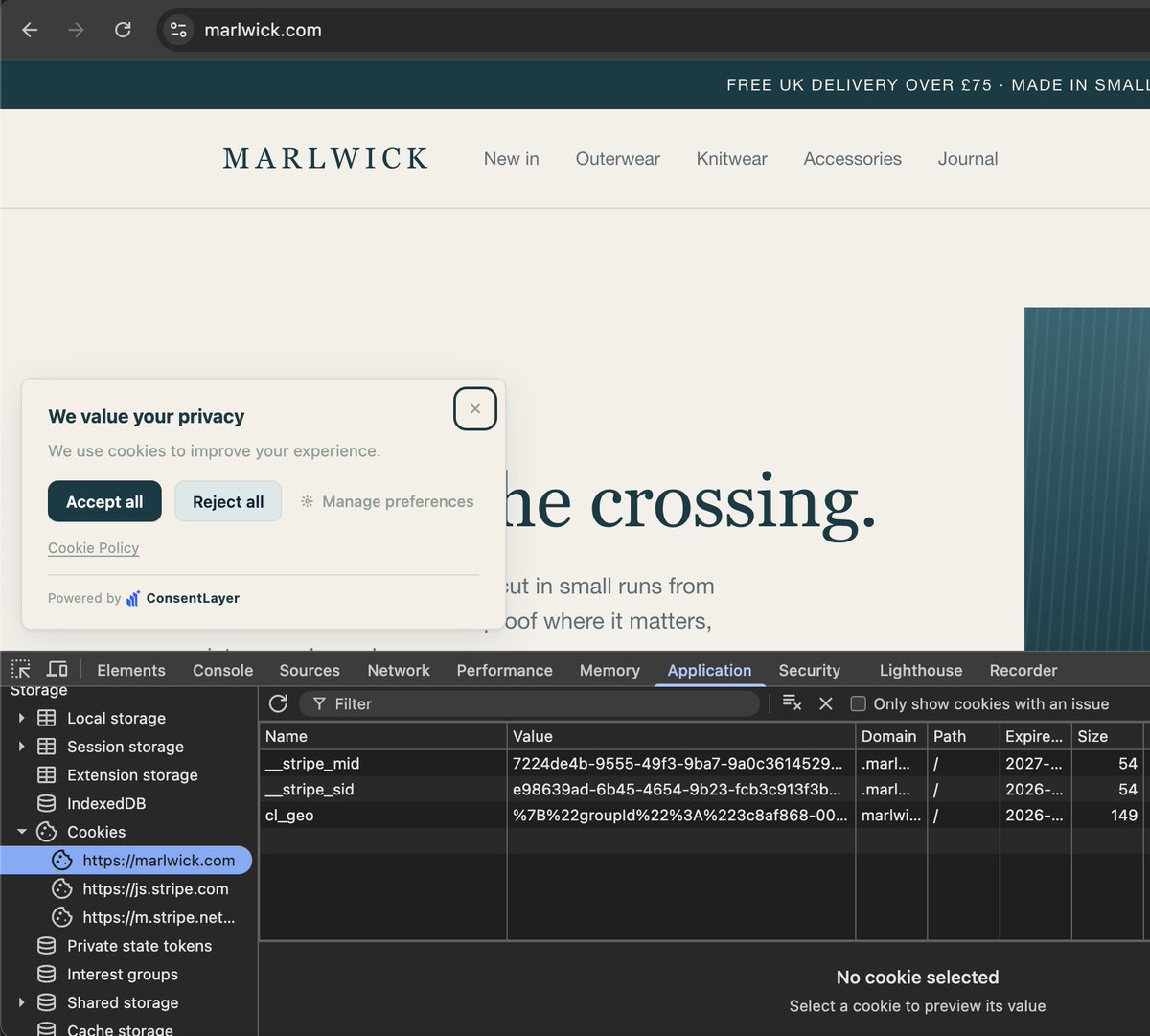Image resolution: width=1150 pixels, height=1036 pixels.
Task: Expand Session storage tree arrow
Action: (22, 747)
